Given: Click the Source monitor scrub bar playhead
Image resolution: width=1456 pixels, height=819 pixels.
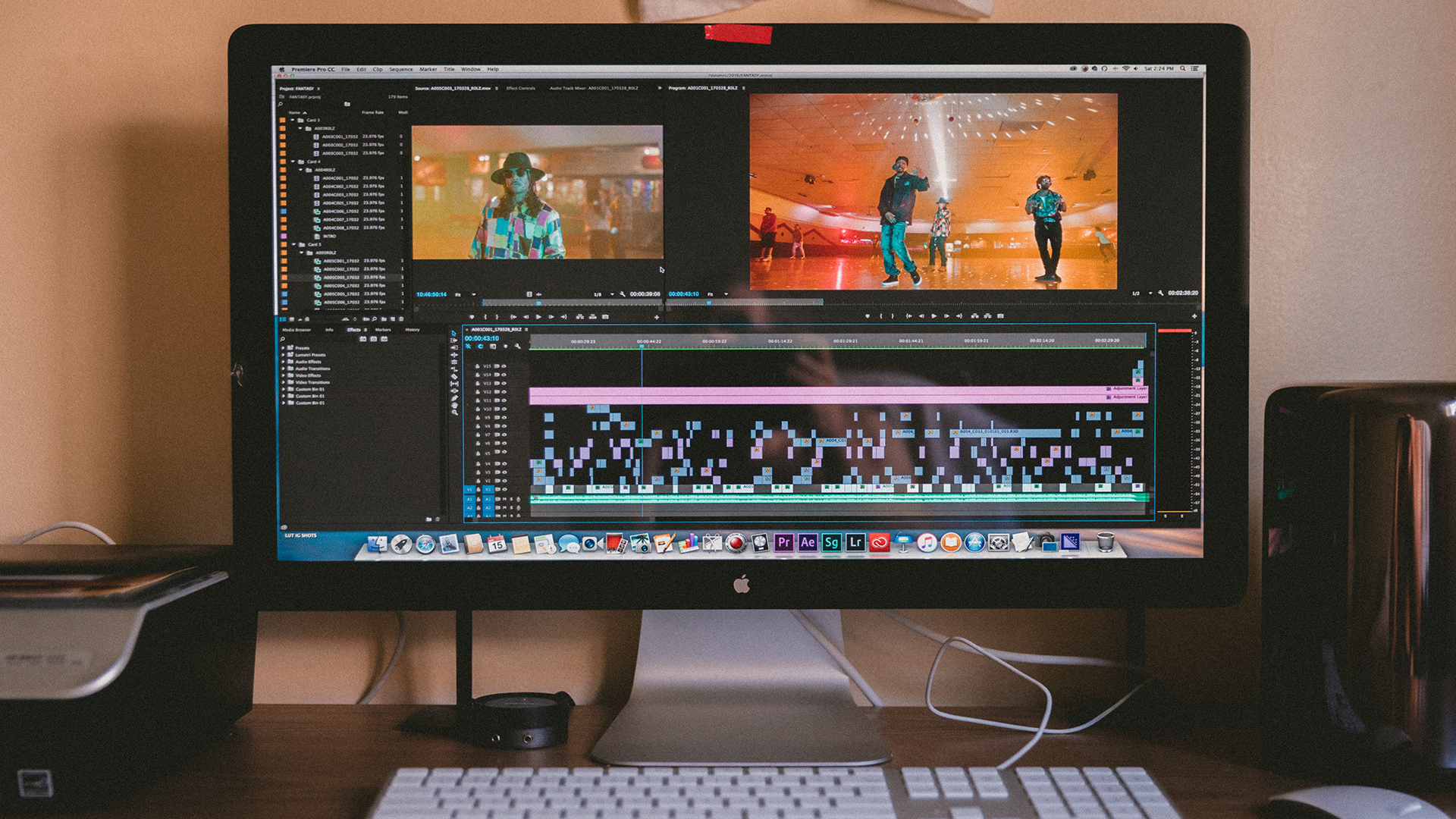Looking at the screenshot, I should pyautogui.click(x=538, y=303).
